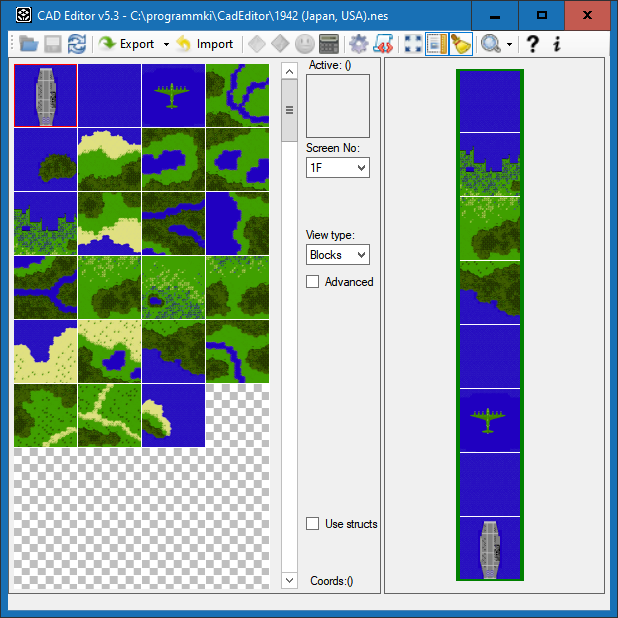Click the magnifier zoom icon

click(491, 44)
